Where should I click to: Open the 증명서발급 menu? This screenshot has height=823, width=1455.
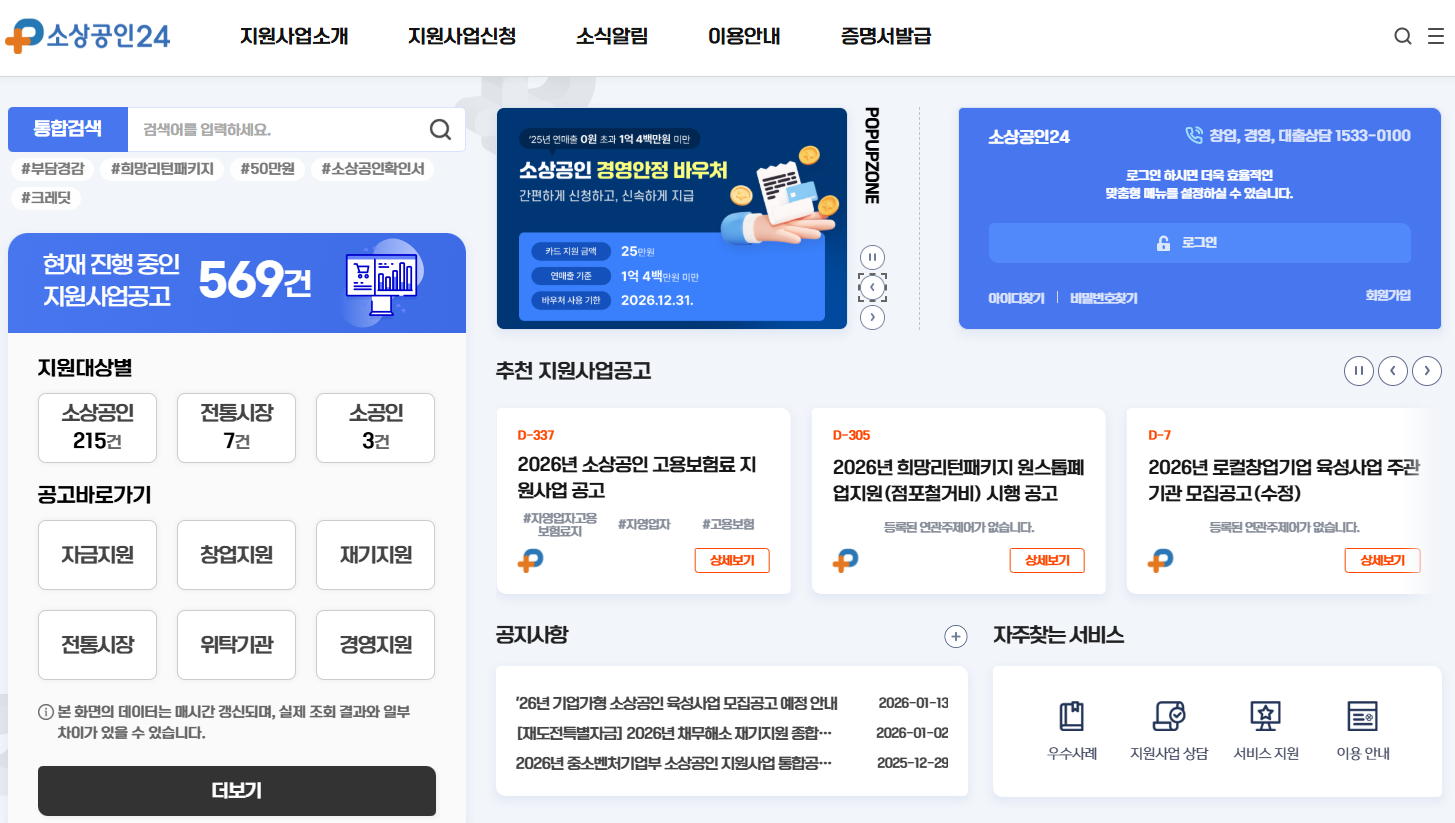884,35
